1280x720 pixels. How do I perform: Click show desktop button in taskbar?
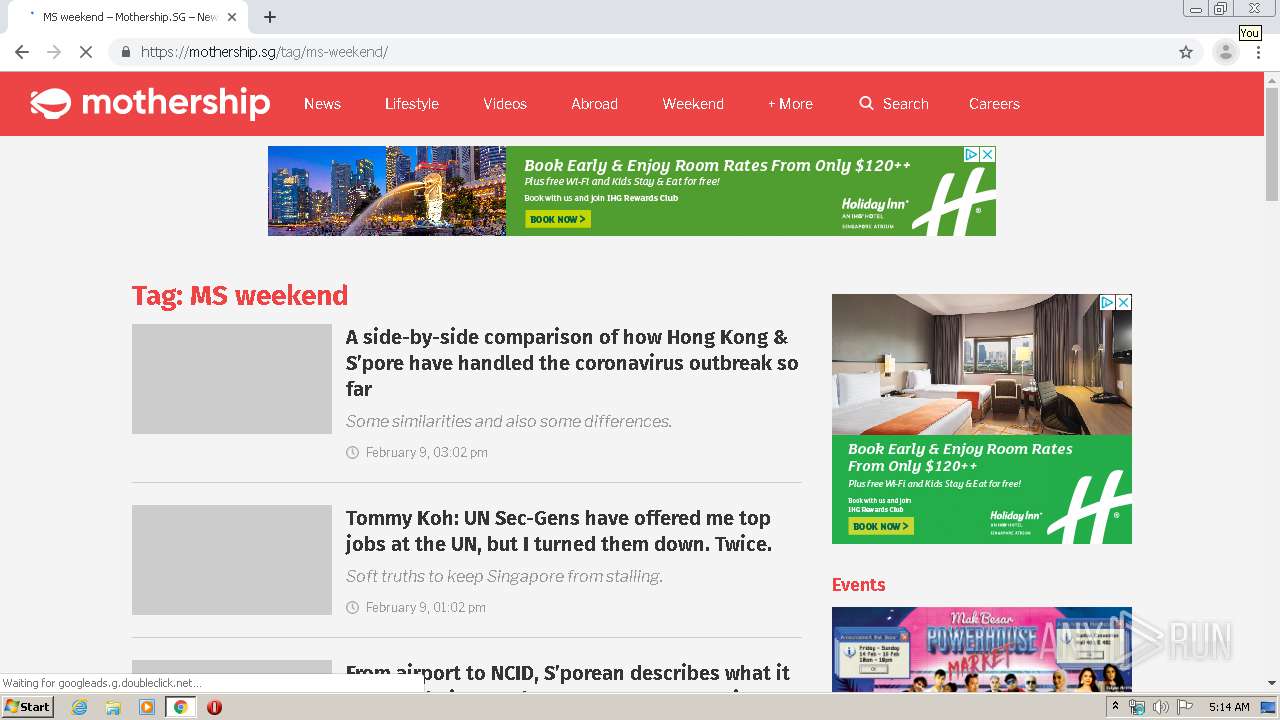pos(1268,707)
